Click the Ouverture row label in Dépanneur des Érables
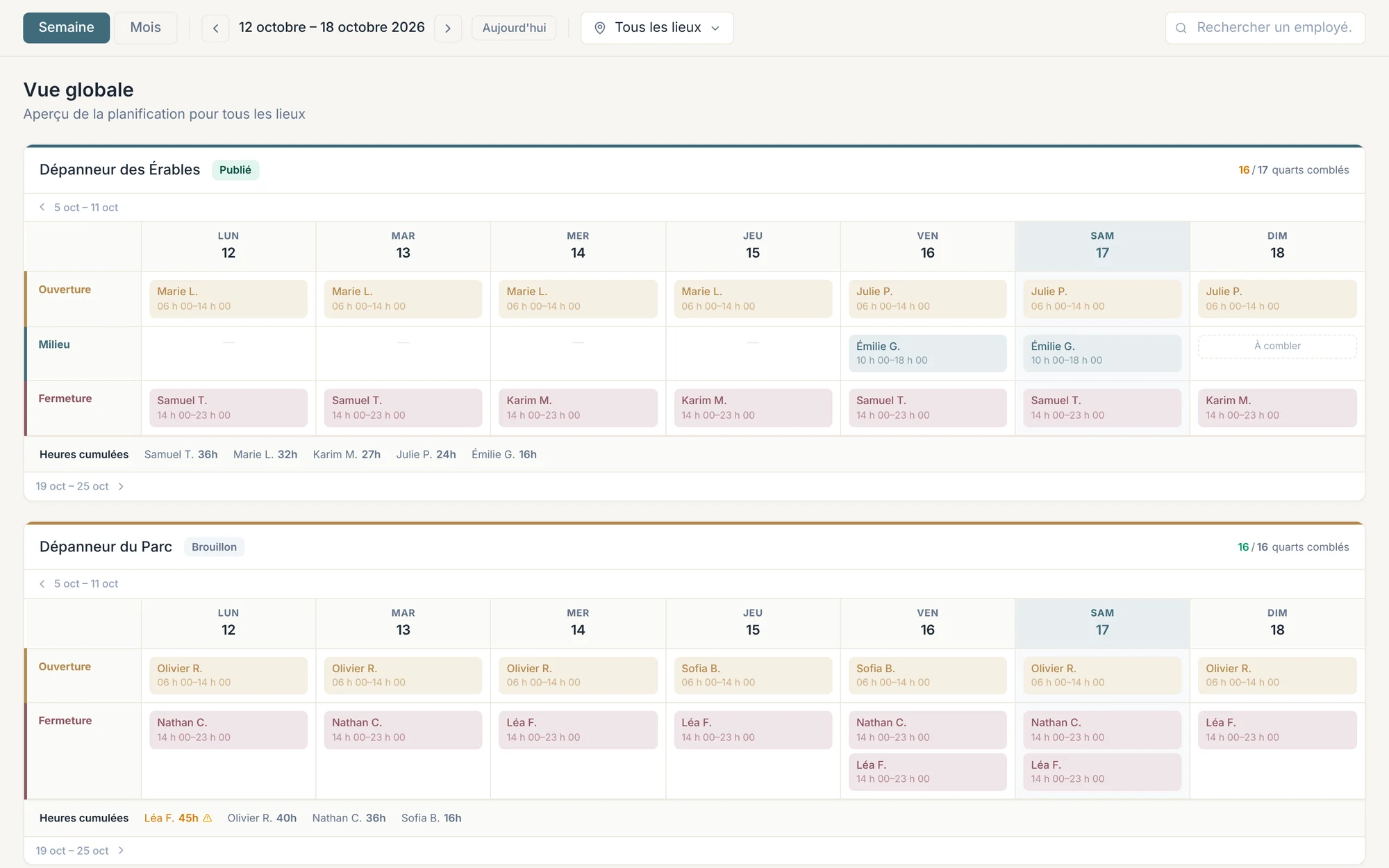The width and height of the screenshot is (1389, 868). click(x=65, y=290)
